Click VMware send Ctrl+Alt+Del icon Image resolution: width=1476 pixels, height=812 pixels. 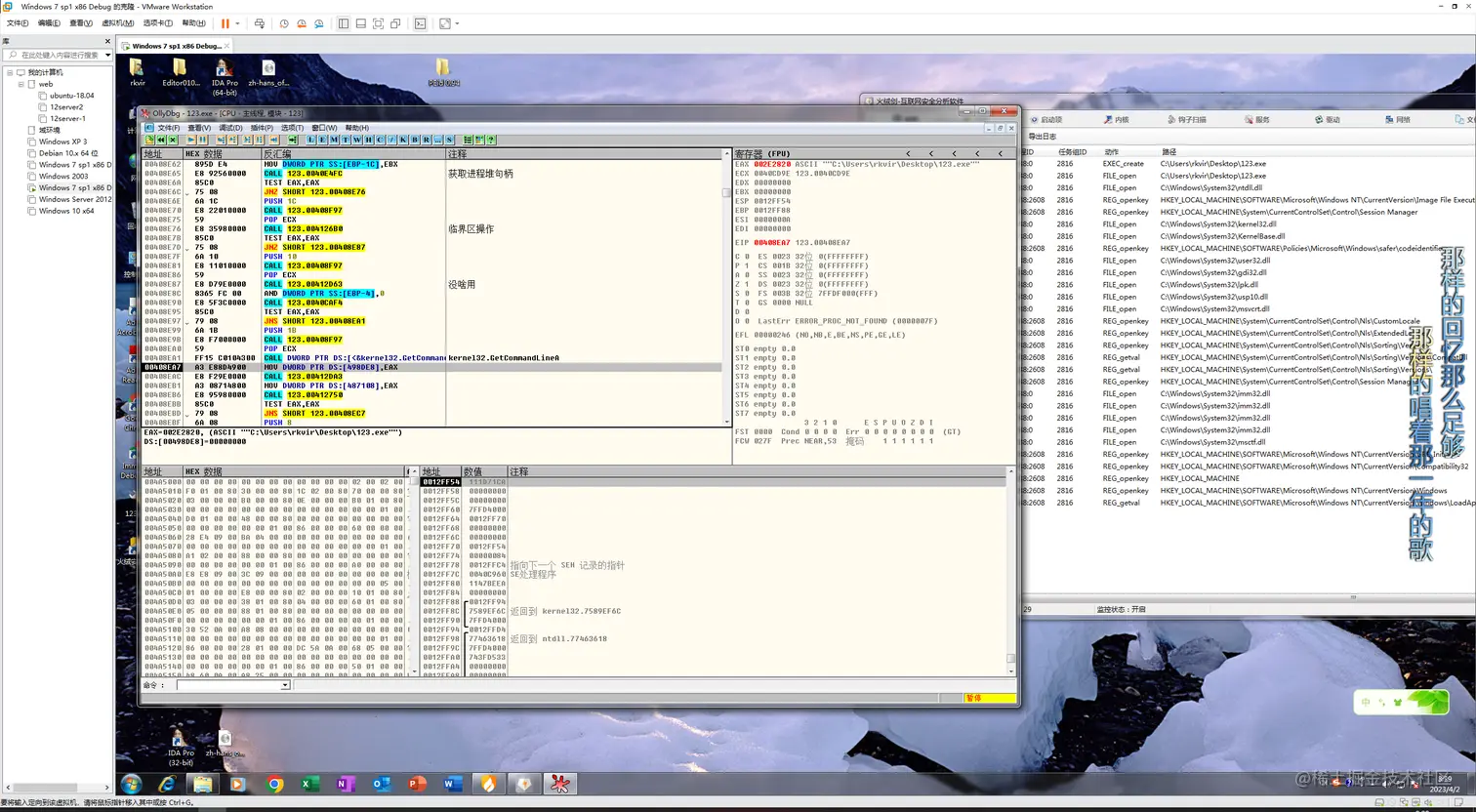259,23
